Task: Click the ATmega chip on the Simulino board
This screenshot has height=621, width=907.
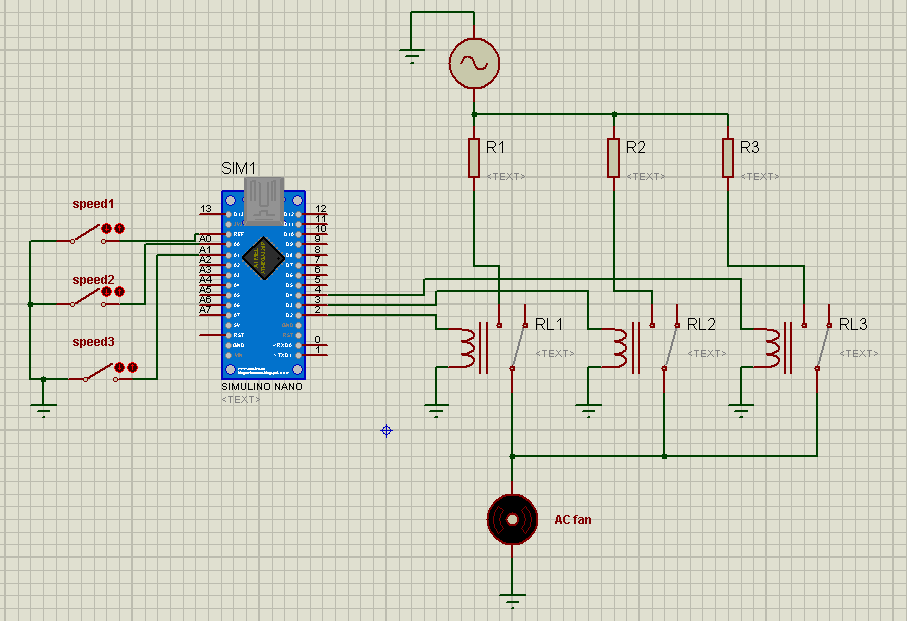Action: pos(262,254)
